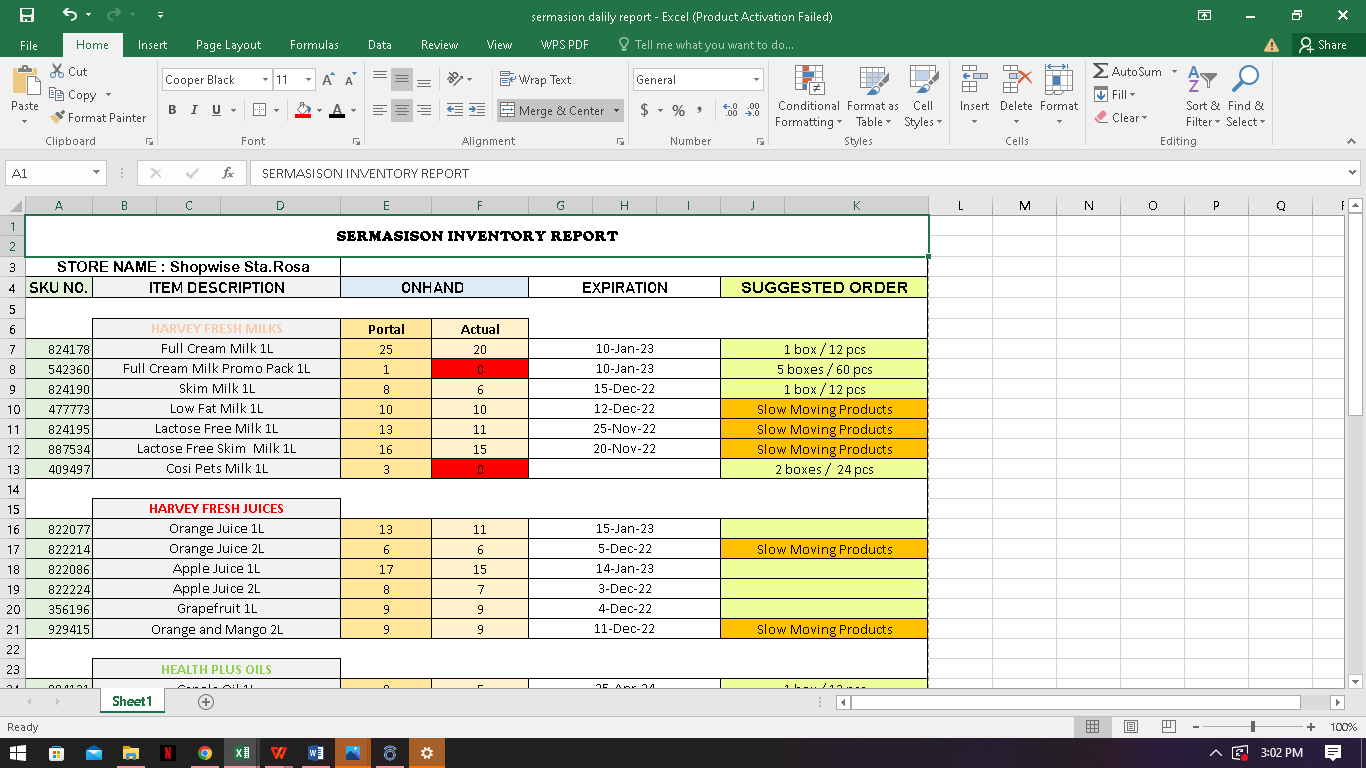Image resolution: width=1366 pixels, height=768 pixels.
Task: Expand the Merge & Center dropdown arrow
Action: pos(616,110)
